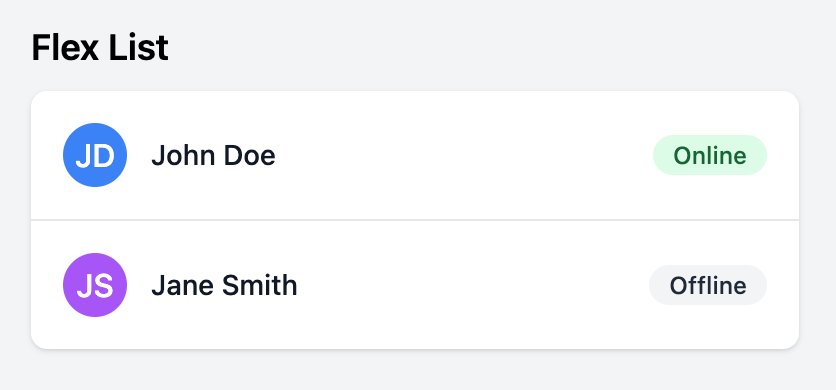Image resolution: width=836 pixels, height=390 pixels.
Task: Select the John Doe name text
Action: tap(213, 155)
